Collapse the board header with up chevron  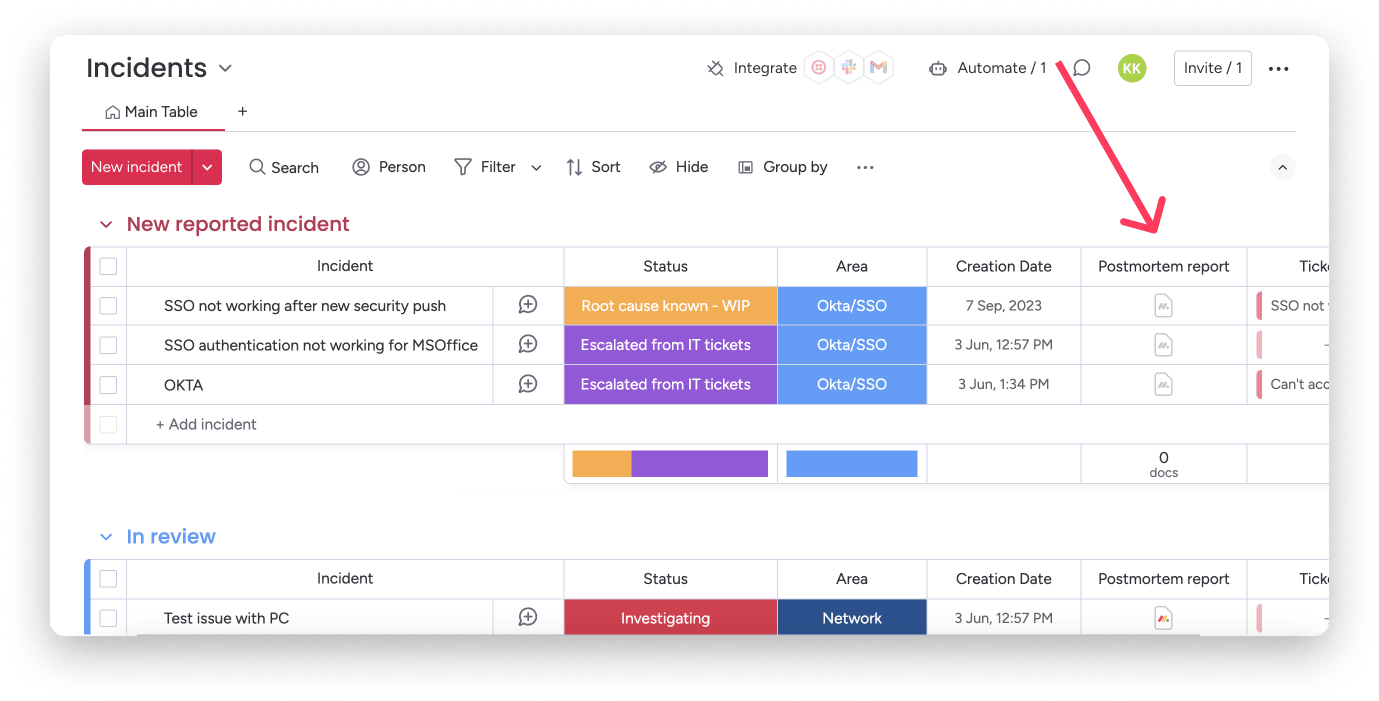(x=1282, y=167)
